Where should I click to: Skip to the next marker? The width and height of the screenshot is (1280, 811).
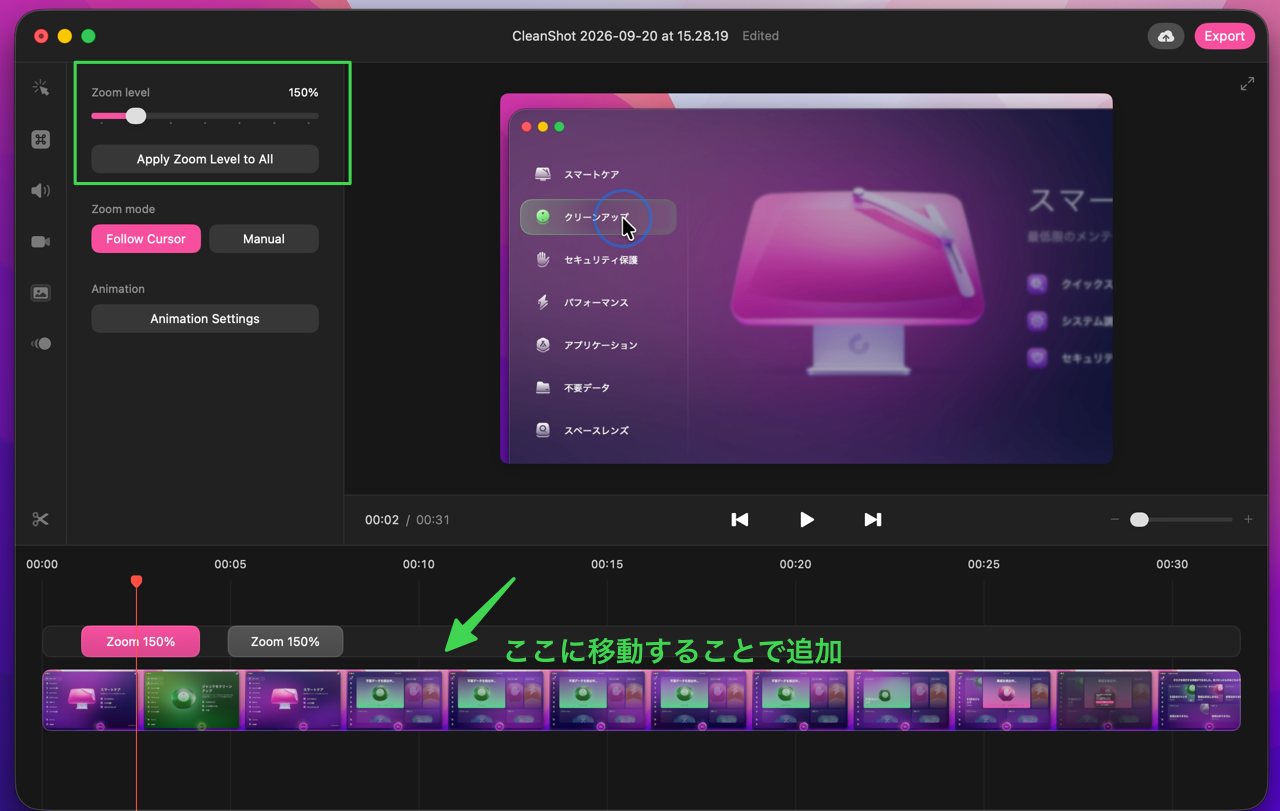tap(873, 519)
